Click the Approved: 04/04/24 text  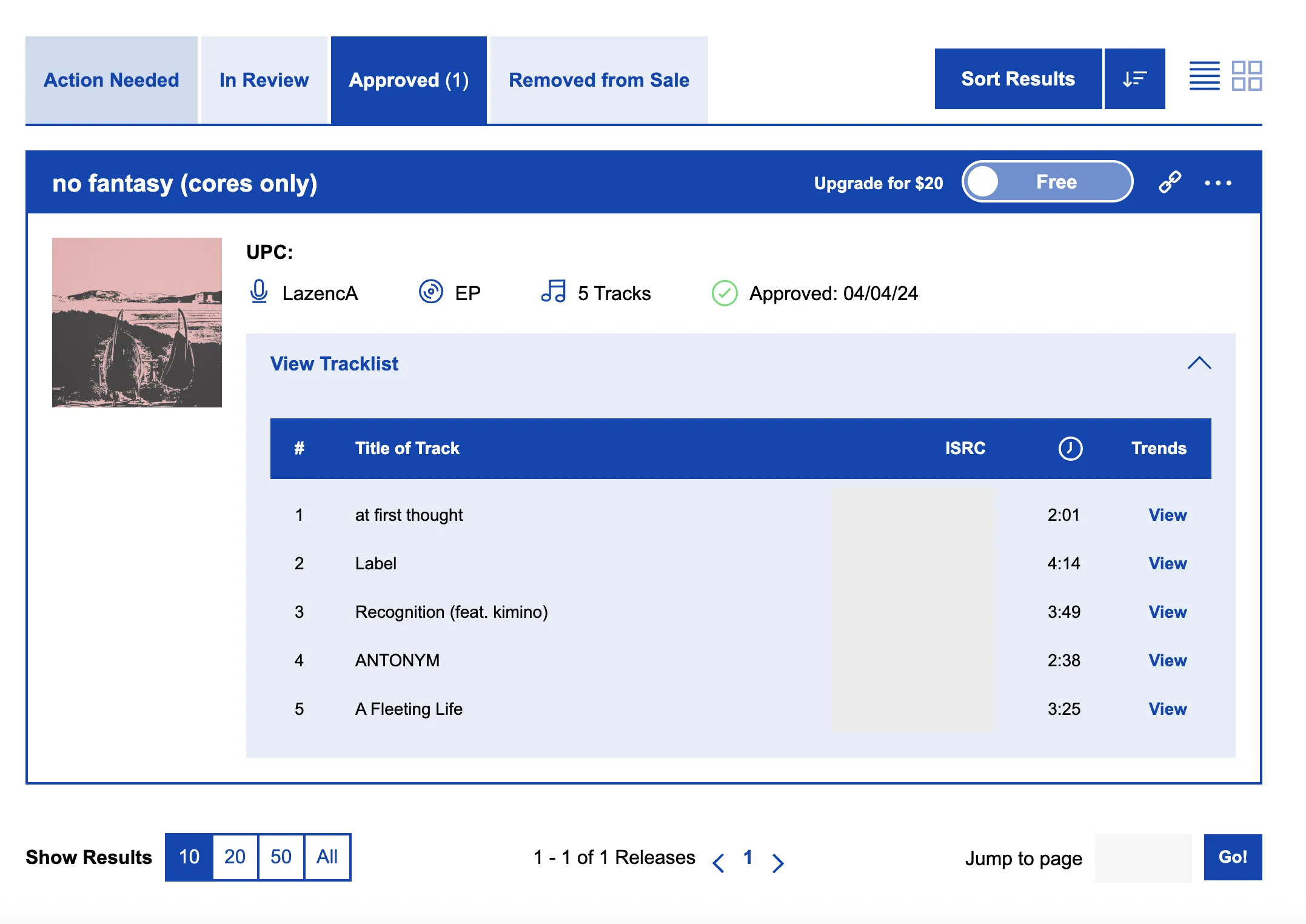834,293
